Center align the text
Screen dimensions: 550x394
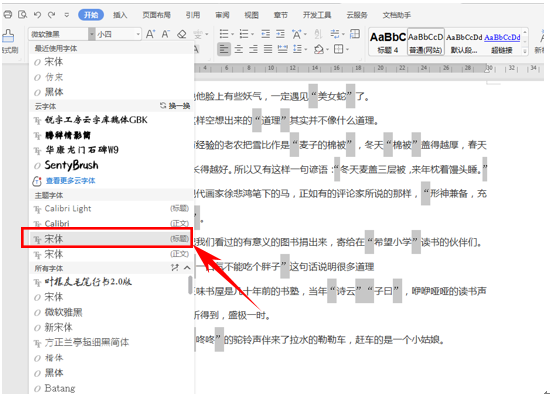[x=239, y=49]
